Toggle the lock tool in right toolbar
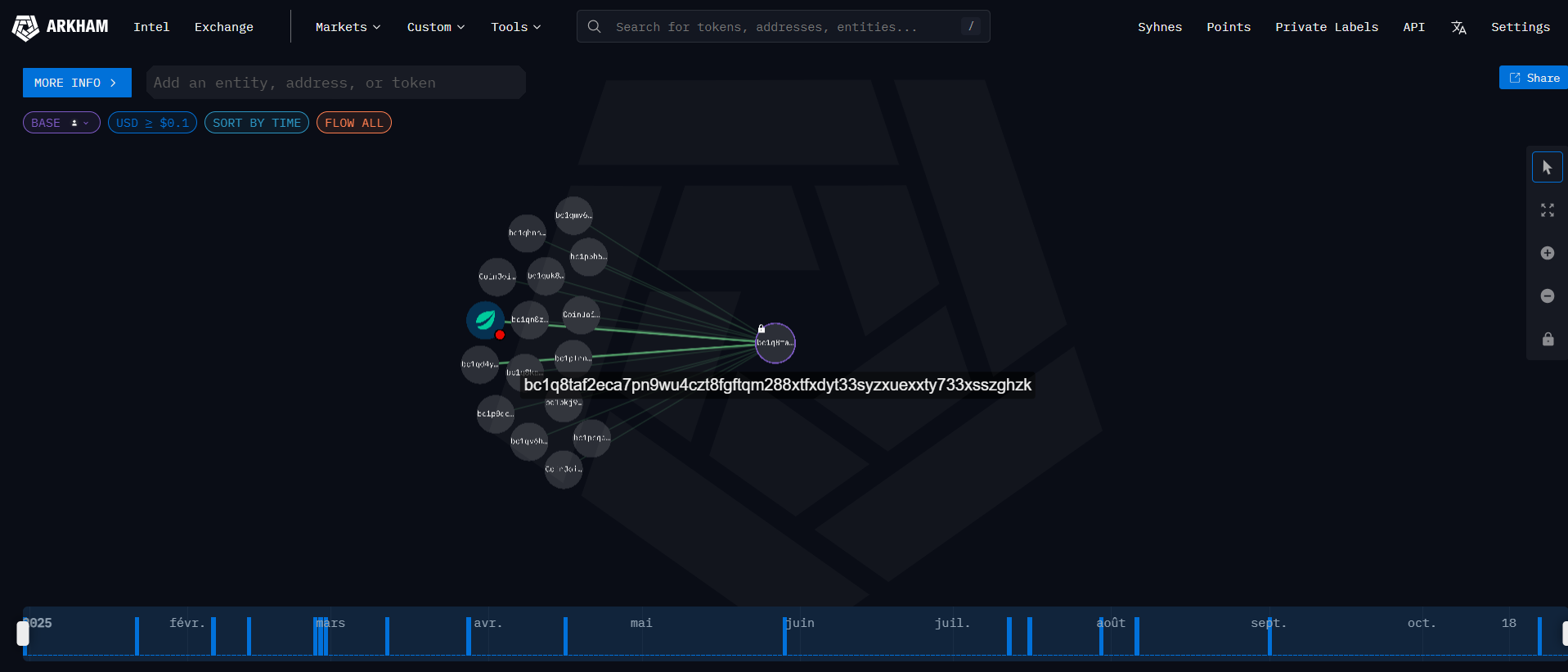The width and height of the screenshot is (1568, 672). click(1548, 339)
